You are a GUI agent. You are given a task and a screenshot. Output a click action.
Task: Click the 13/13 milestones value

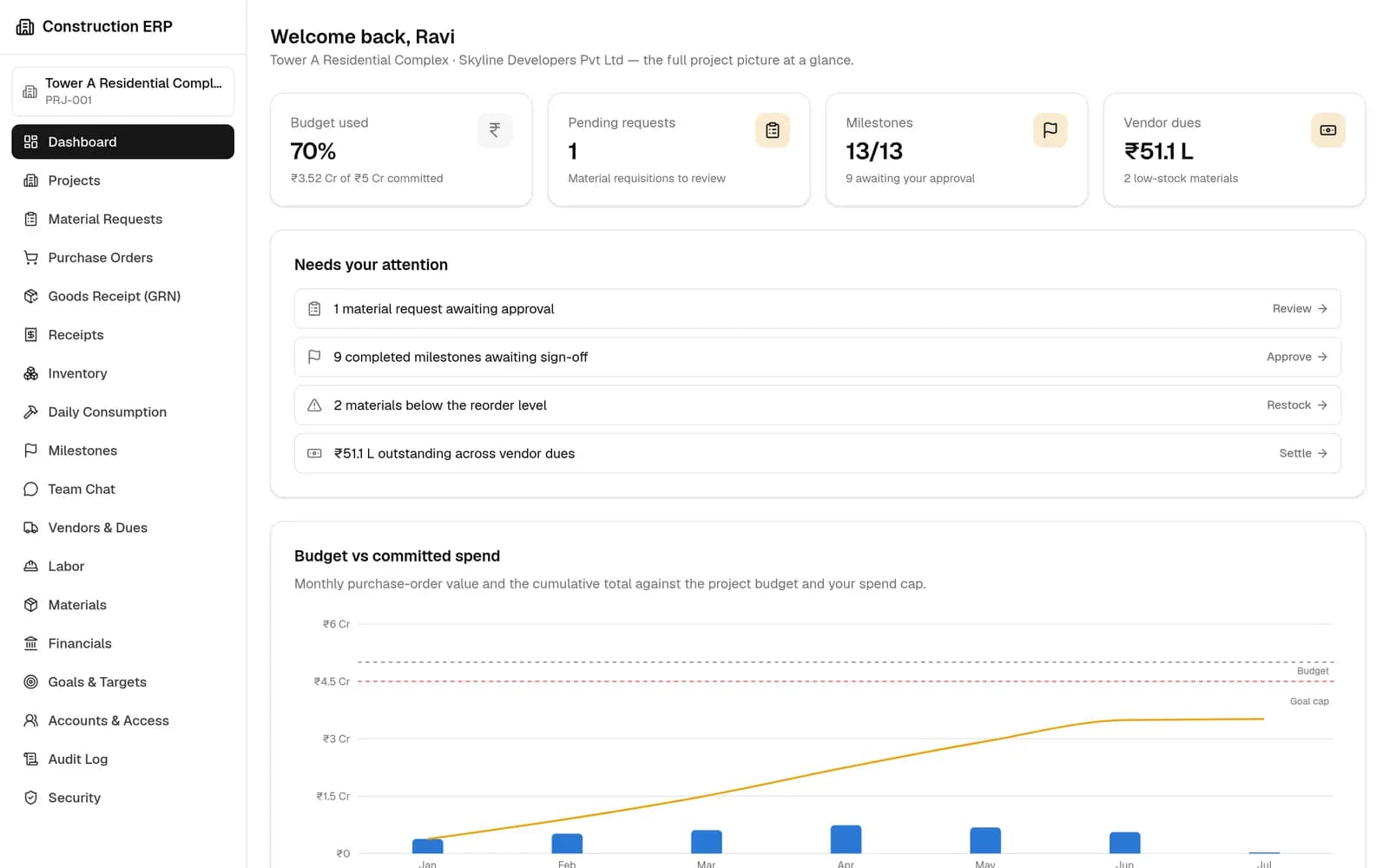(x=874, y=152)
